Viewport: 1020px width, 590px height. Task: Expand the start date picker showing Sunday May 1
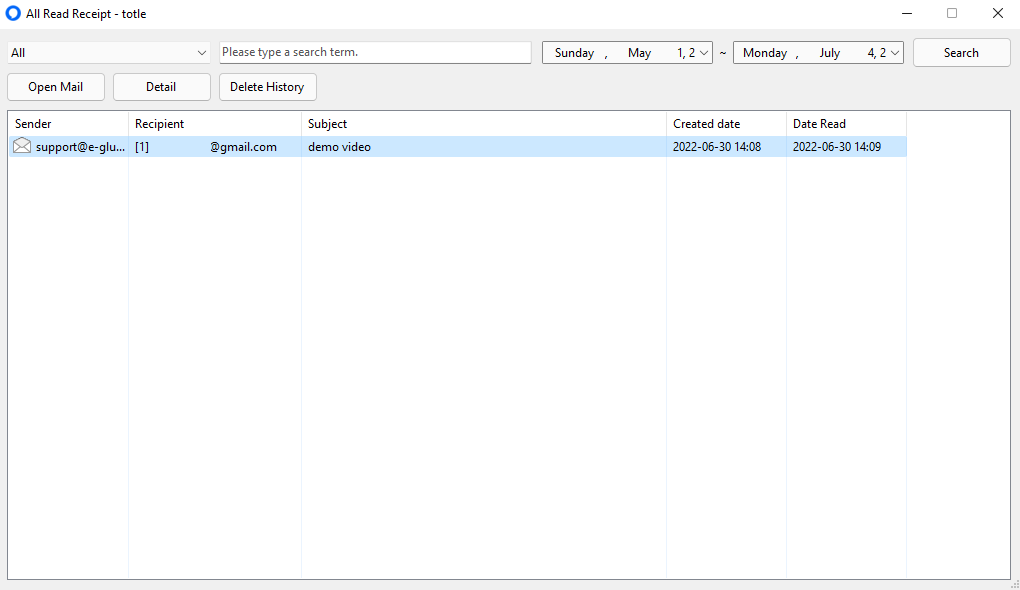point(703,53)
